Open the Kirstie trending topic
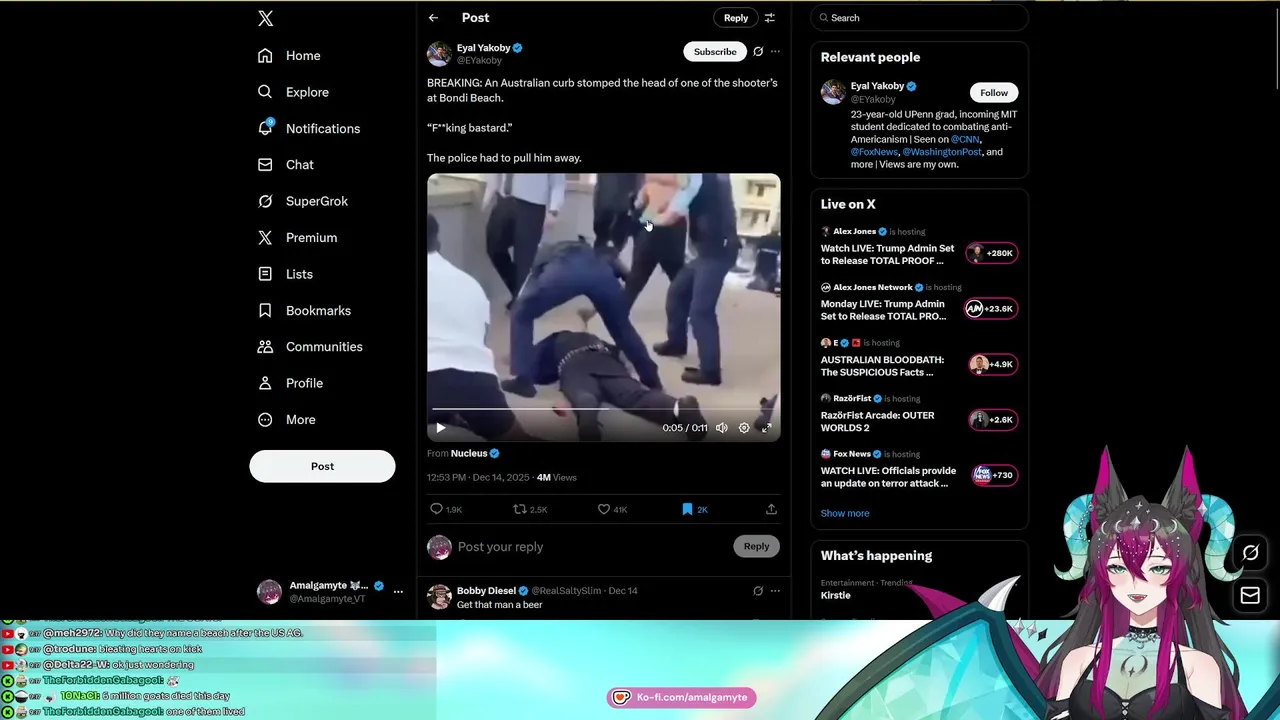 pos(836,595)
